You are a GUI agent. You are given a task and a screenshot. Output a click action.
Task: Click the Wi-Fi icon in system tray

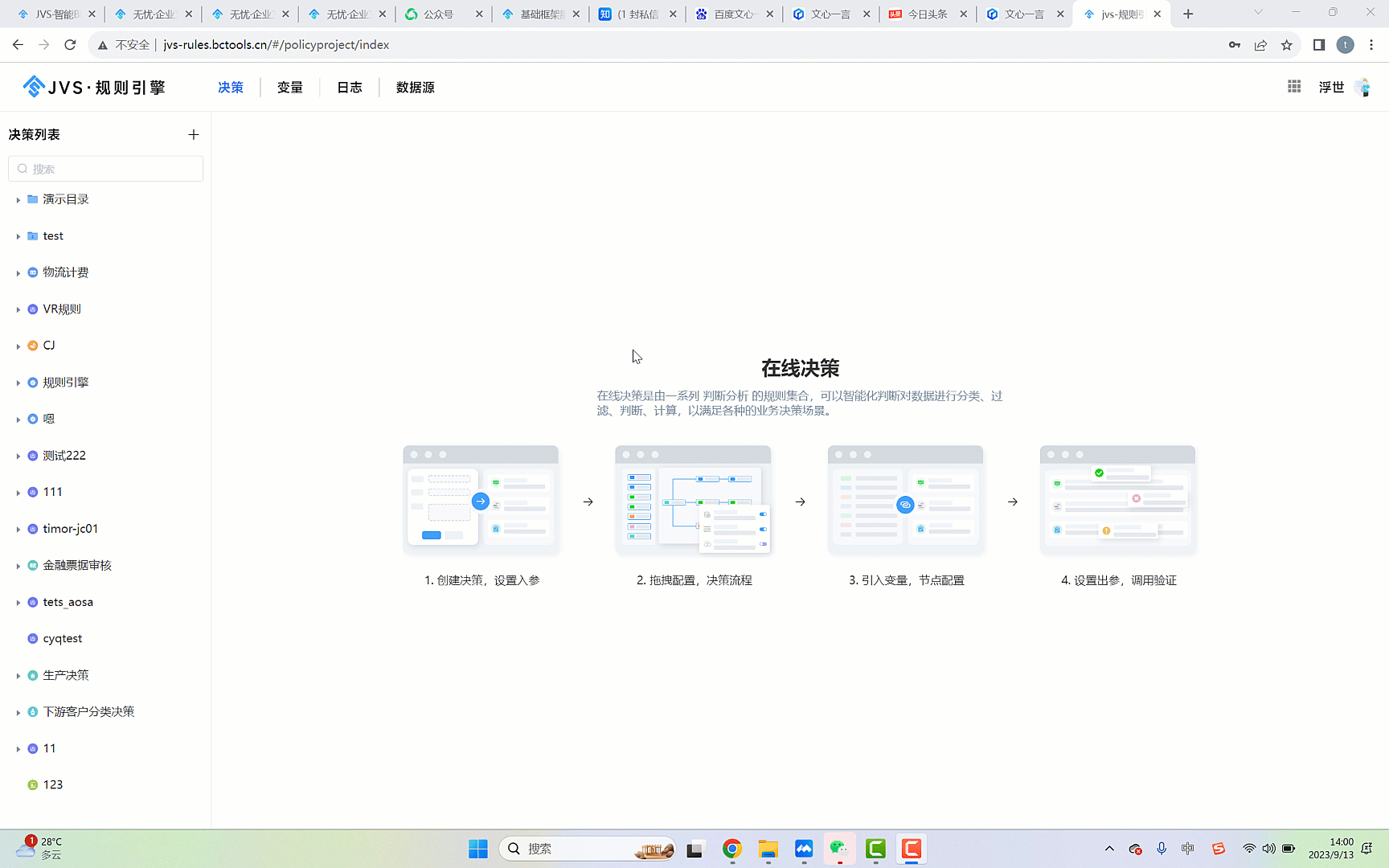(1249, 849)
